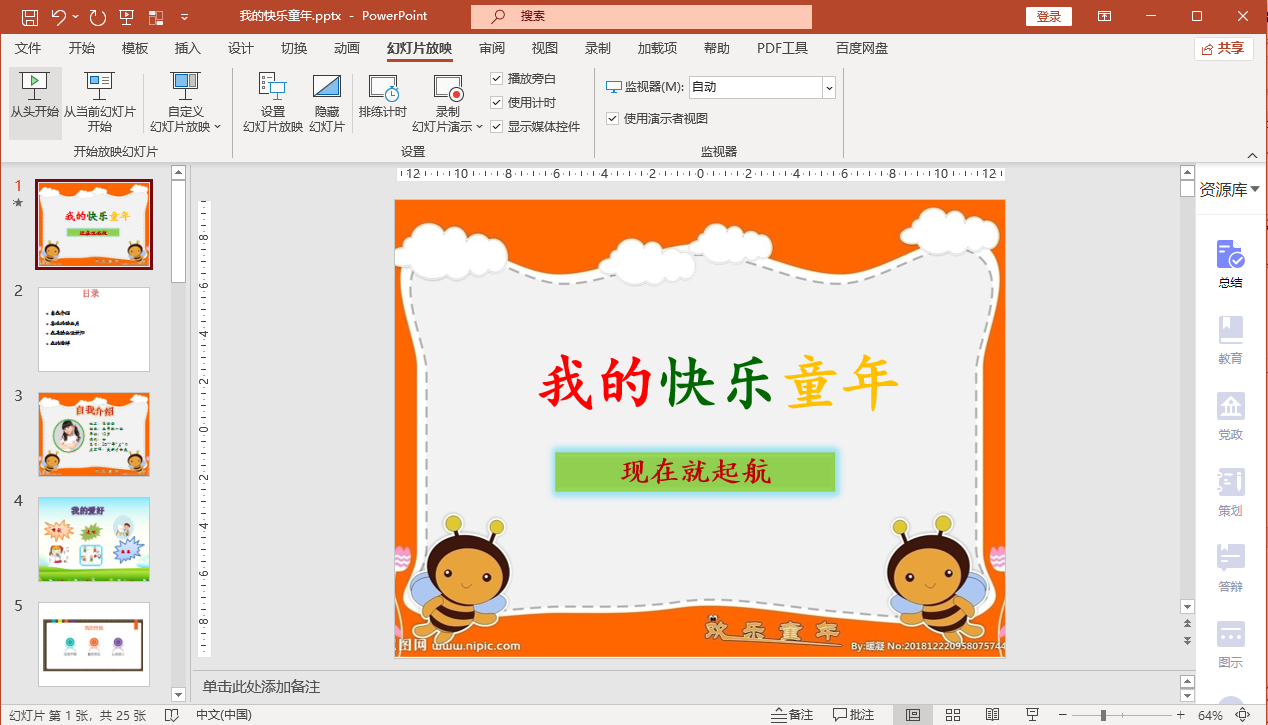Expand 录制幻灯片演示 dropdown arrow
The image size is (1268, 725).
pos(479,127)
